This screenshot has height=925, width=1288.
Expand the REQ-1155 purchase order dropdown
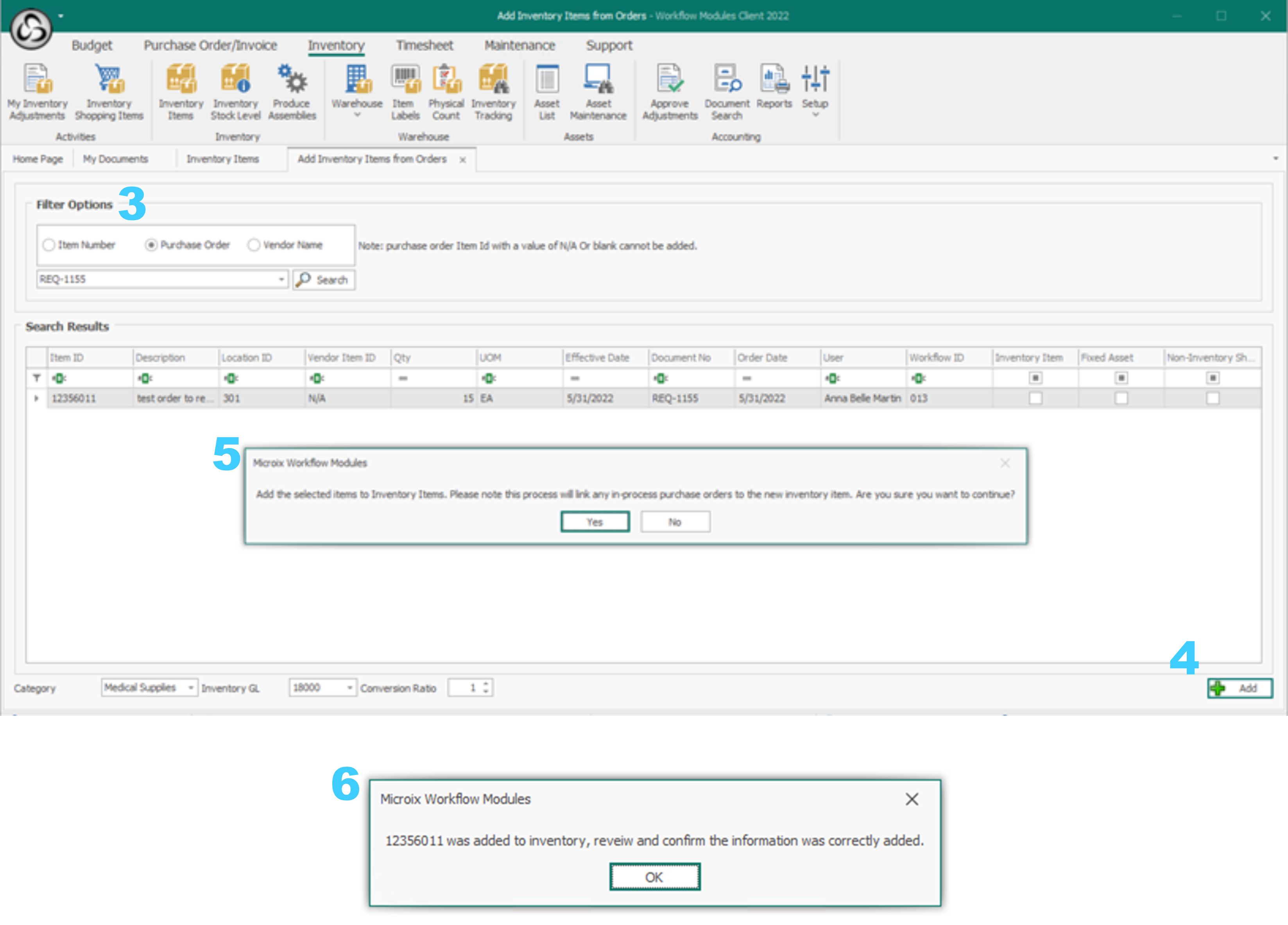[281, 280]
